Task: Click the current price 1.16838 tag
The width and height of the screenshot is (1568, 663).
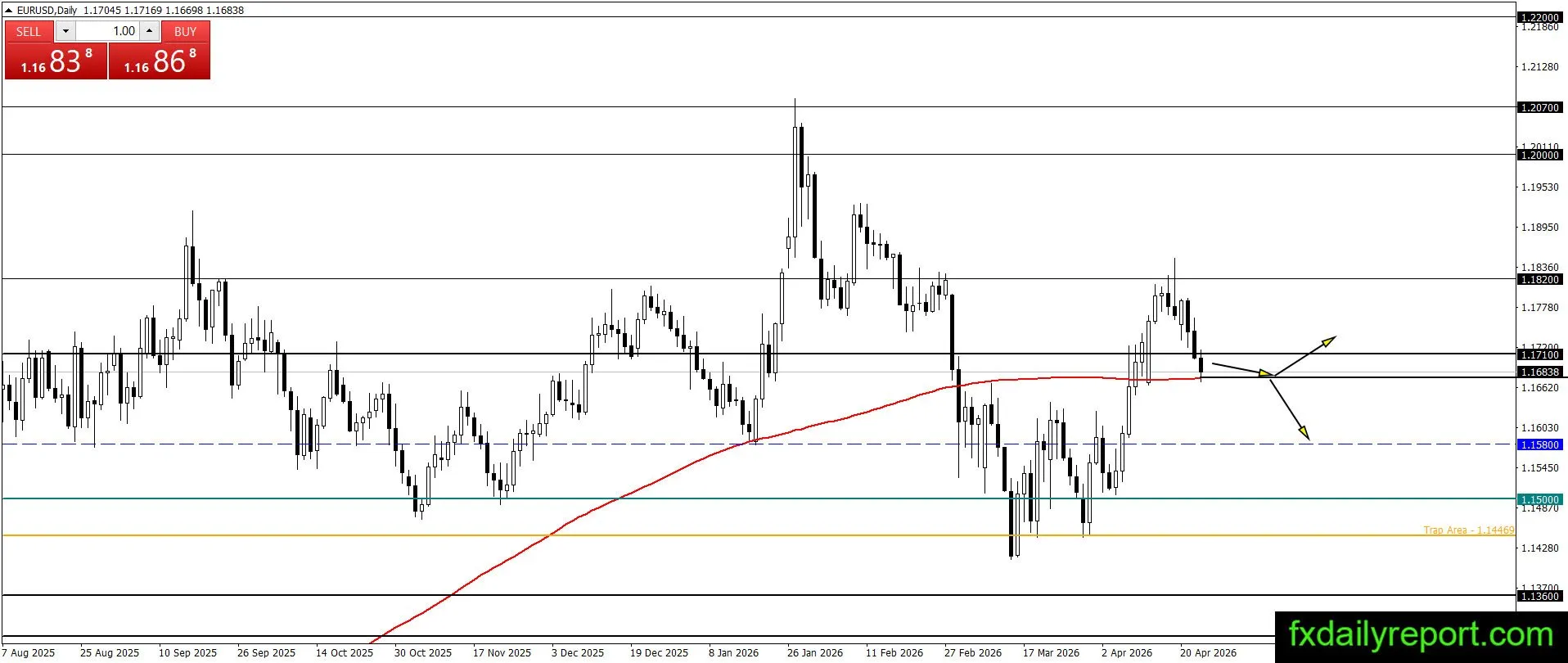Action: tap(1539, 372)
